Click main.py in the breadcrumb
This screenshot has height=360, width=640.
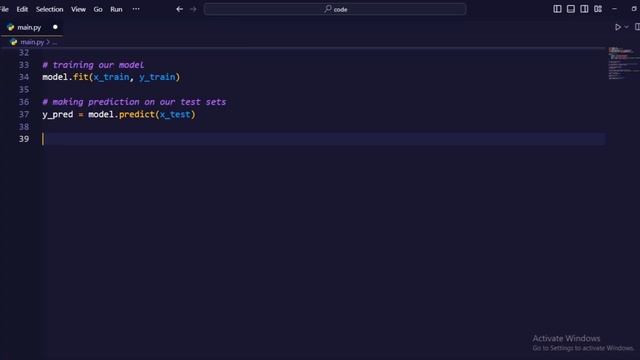pyautogui.click(x=32, y=42)
